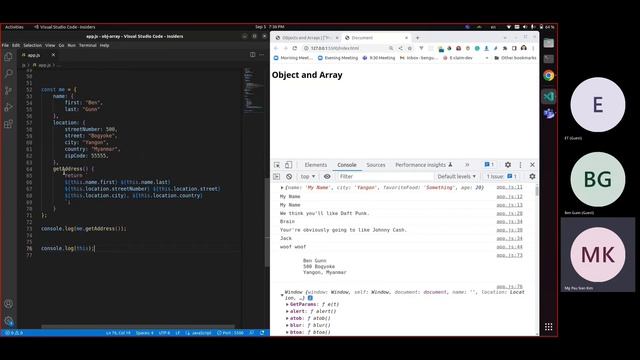The height and width of the screenshot is (360, 640).
Task: Reload the Chrome page
Action: coord(295,48)
